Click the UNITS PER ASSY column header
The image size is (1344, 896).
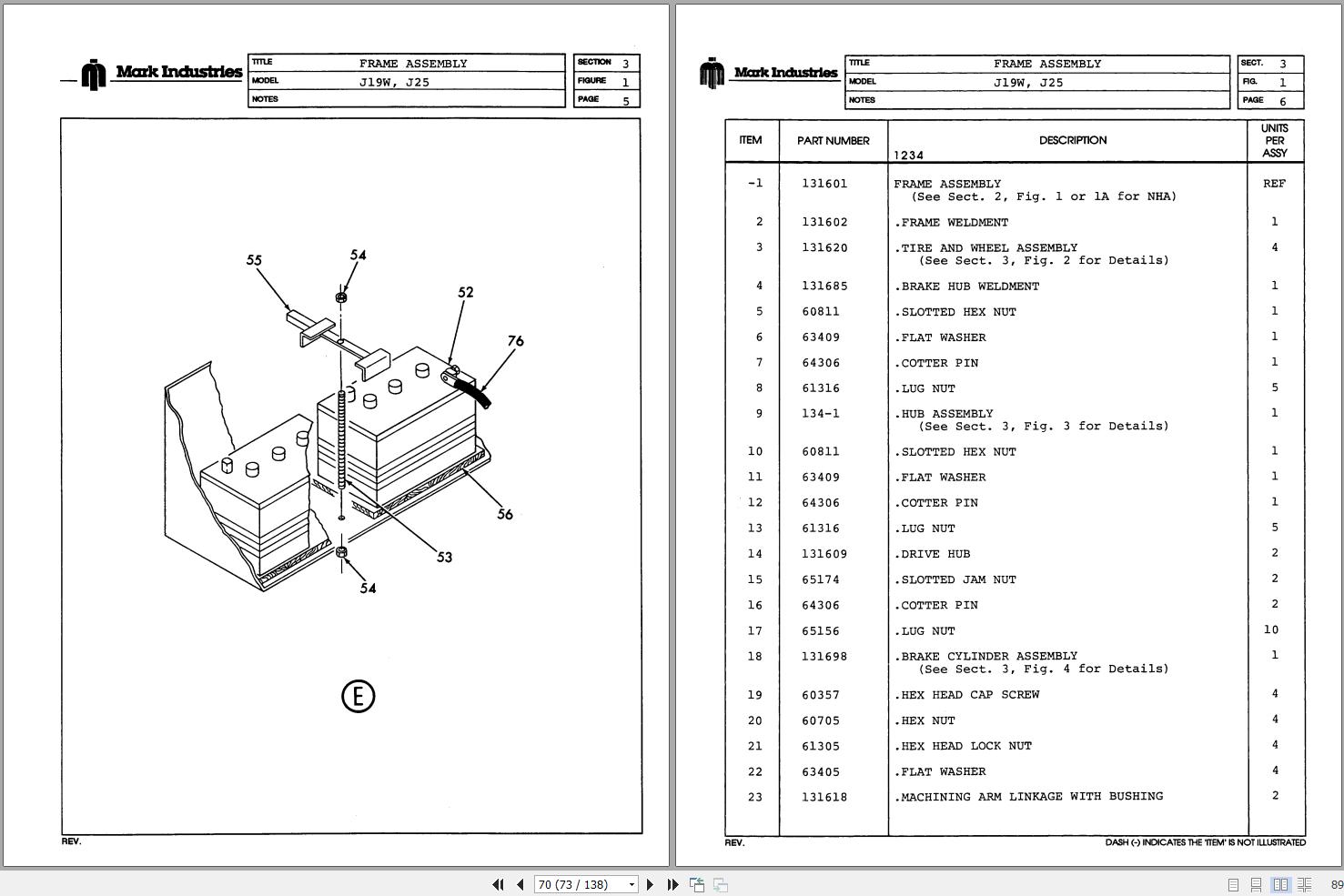click(x=1275, y=141)
